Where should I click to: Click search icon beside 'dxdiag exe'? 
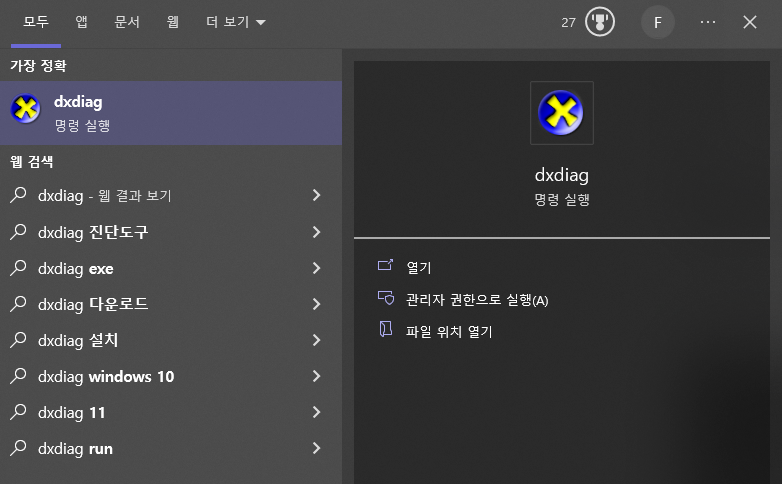point(18,267)
